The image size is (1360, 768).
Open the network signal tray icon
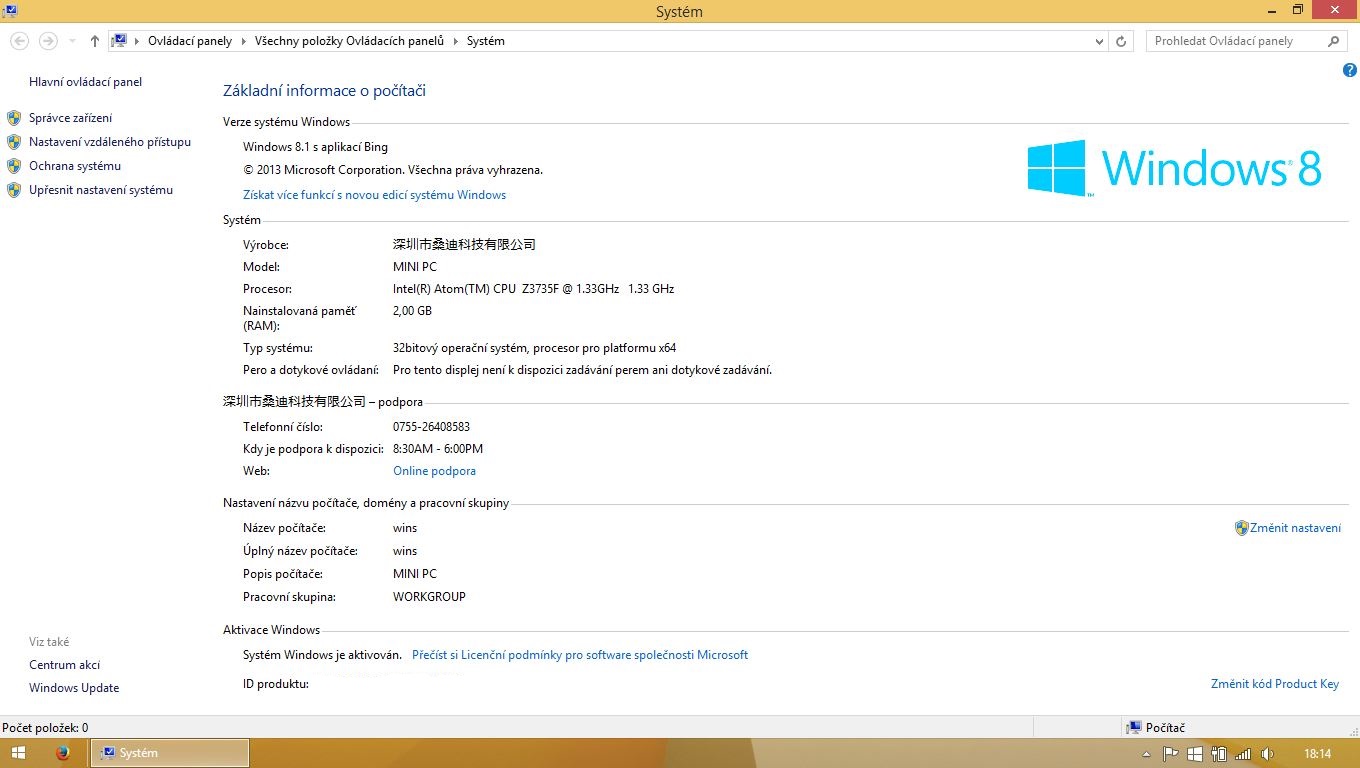1243,754
